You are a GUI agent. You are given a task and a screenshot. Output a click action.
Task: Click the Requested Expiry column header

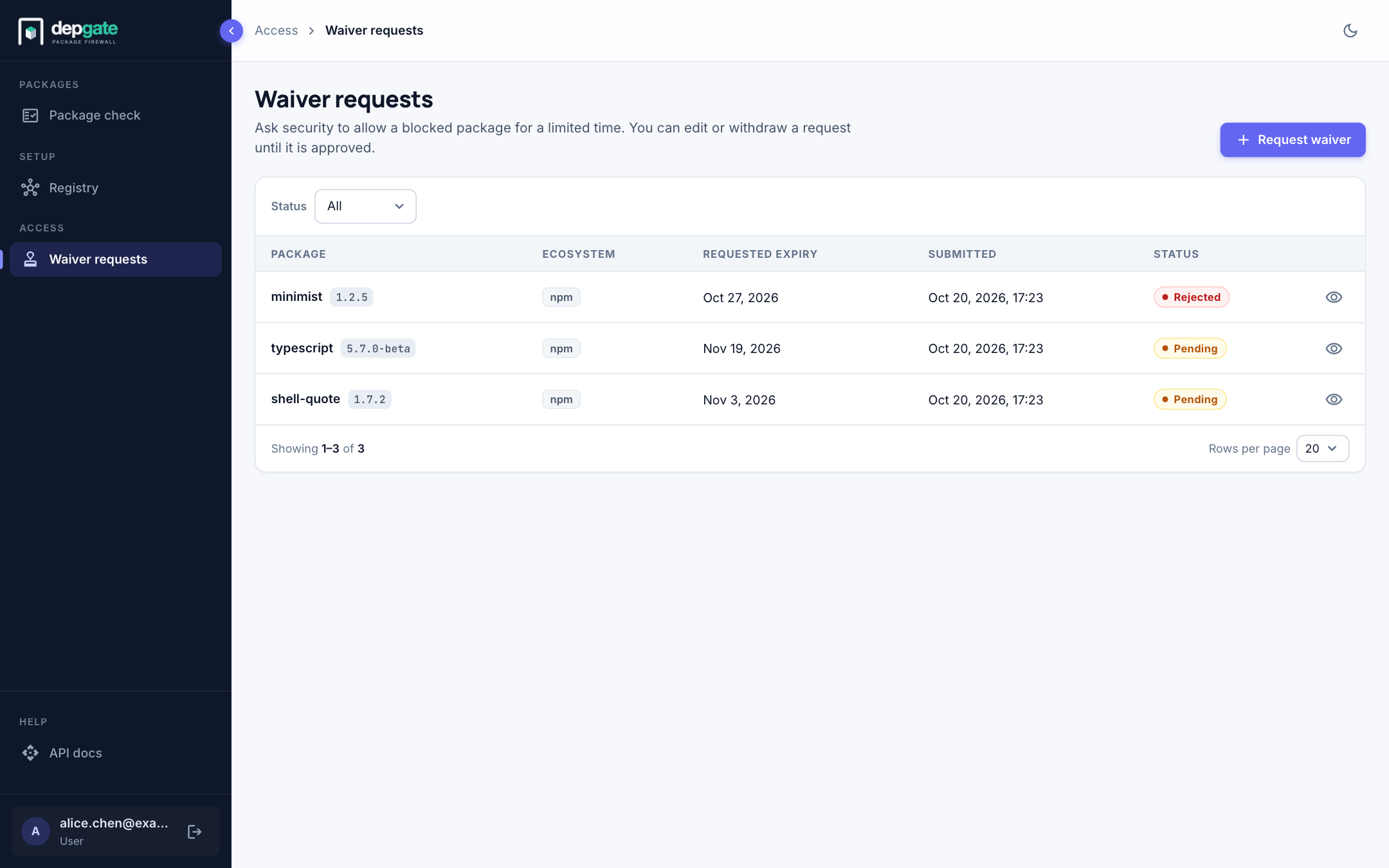click(760, 254)
